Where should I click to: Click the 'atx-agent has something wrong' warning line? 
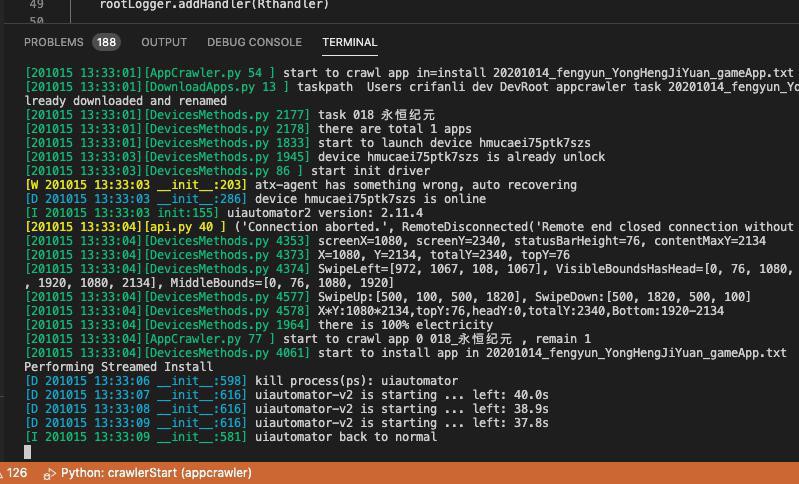tap(416, 185)
